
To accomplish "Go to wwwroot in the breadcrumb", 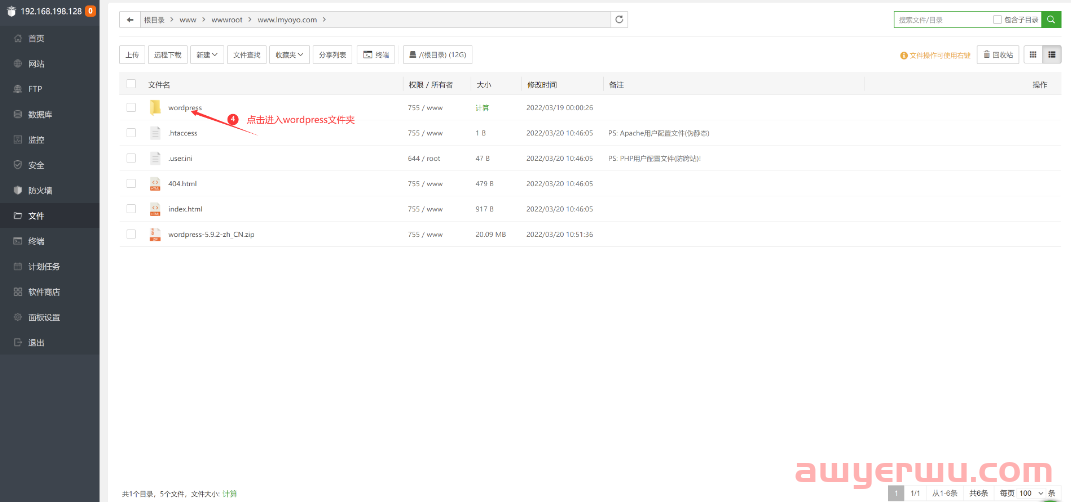I will [x=227, y=20].
